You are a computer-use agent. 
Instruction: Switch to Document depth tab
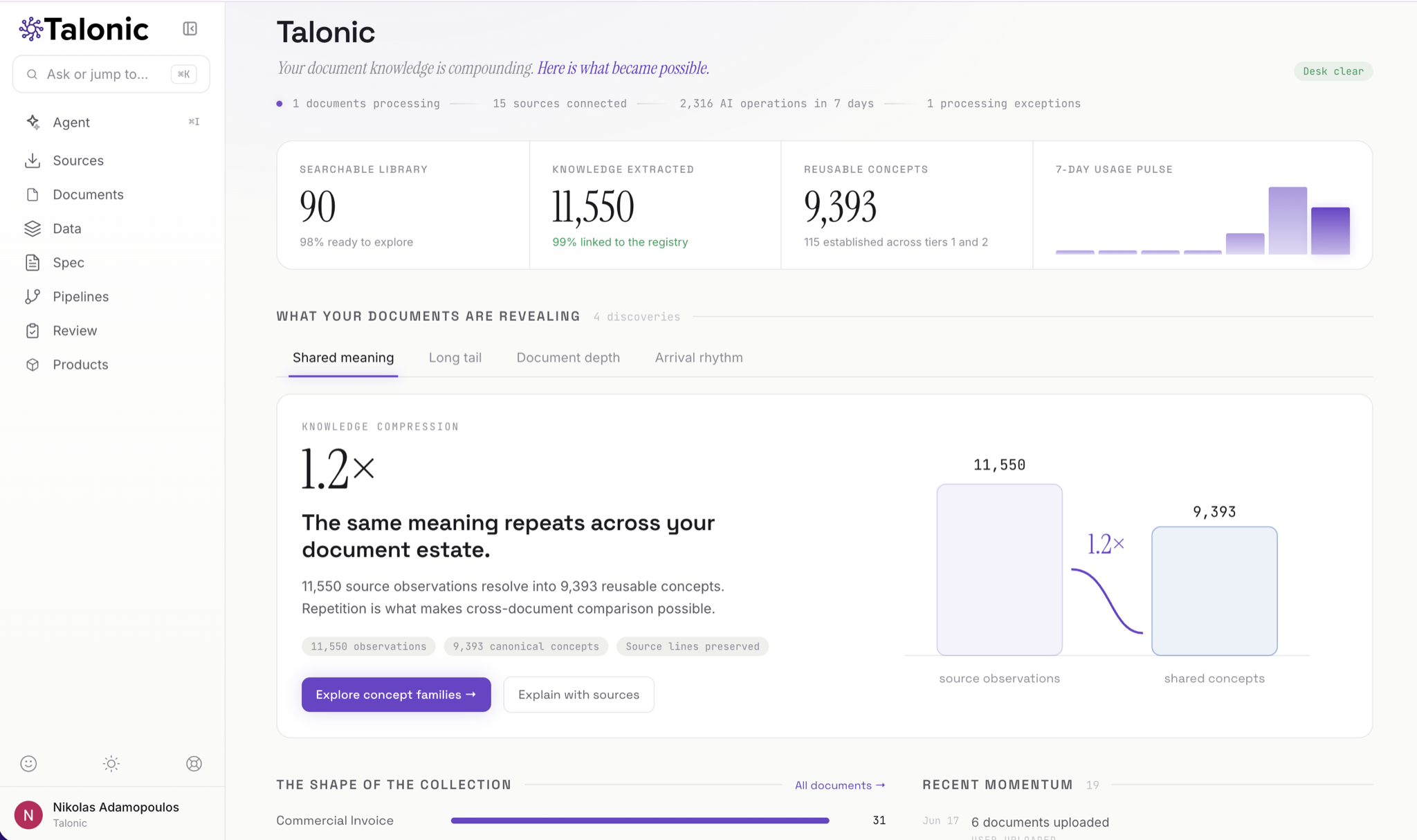click(x=568, y=358)
